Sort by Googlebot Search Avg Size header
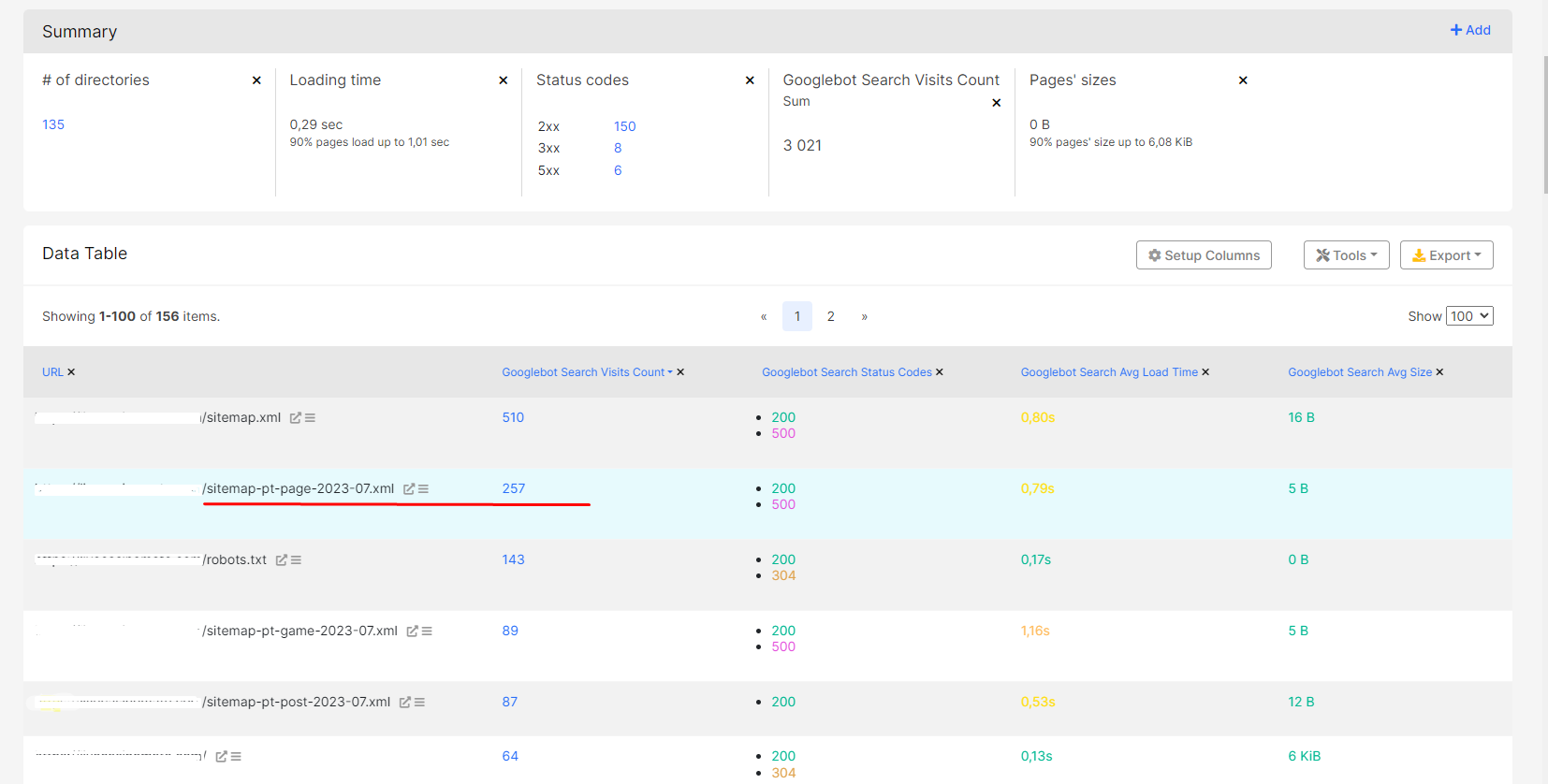Viewport: 1548px width, 784px height. click(x=1360, y=372)
